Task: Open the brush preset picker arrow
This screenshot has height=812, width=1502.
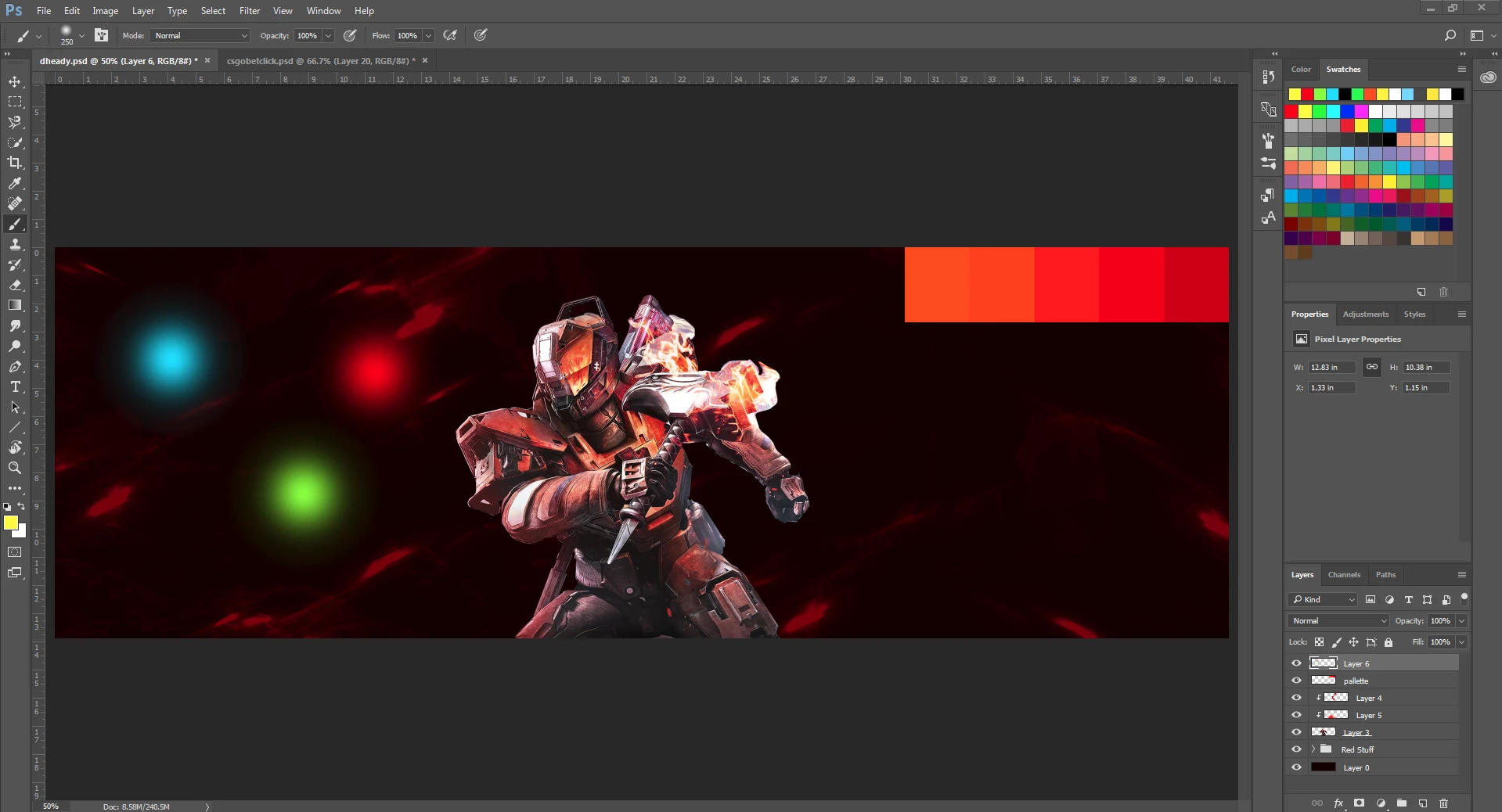Action: (81, 35)
